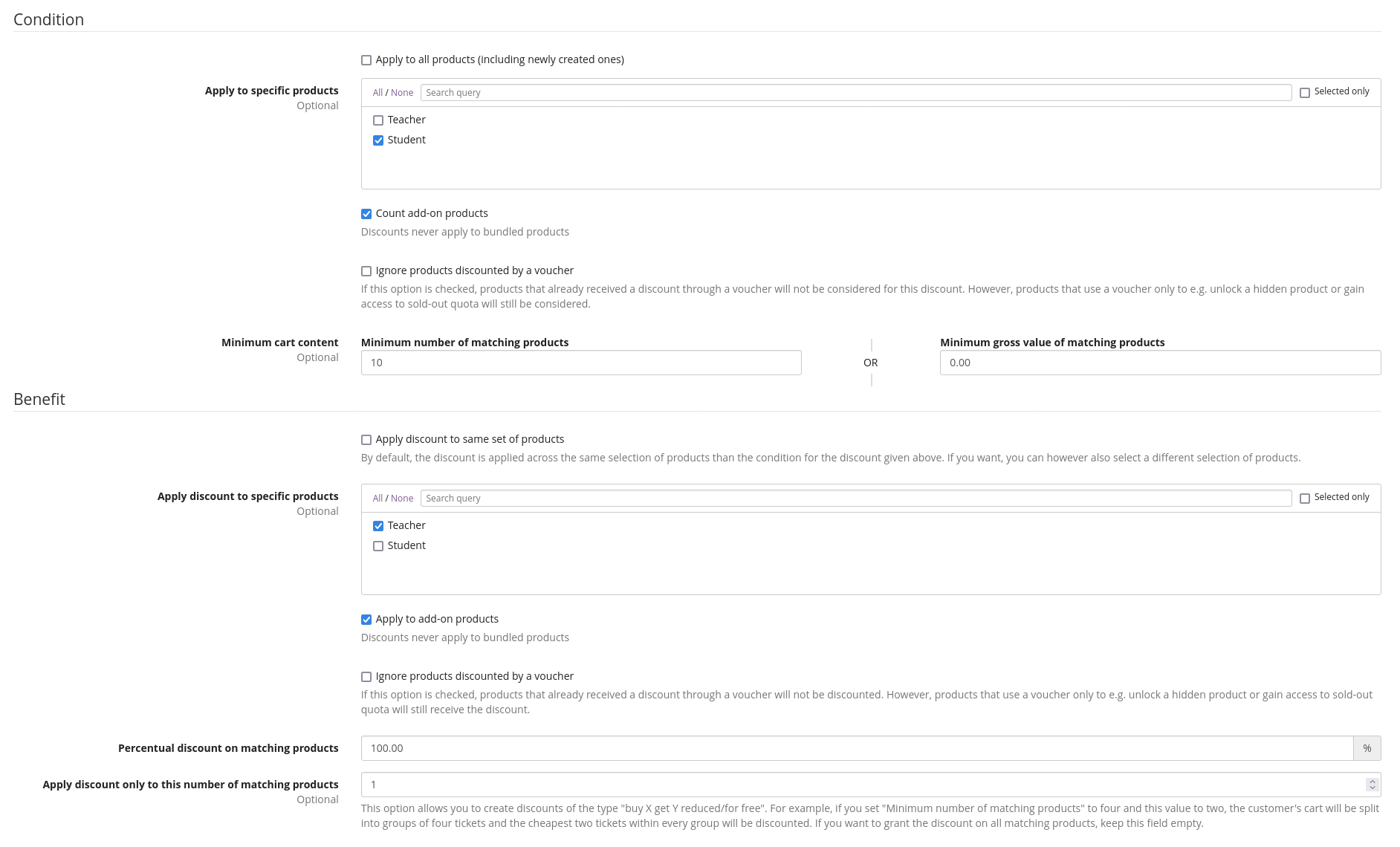The height and width of the screenshot is (847, 1400).
Task: Click 'All' link in Condition product selector
Action: (377, 93)
